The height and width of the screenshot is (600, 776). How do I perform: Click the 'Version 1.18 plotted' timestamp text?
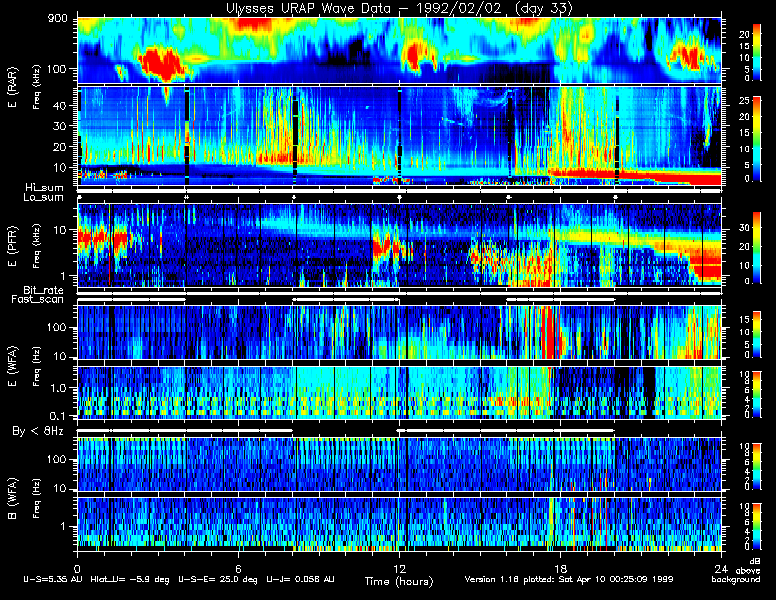[569, 579]
